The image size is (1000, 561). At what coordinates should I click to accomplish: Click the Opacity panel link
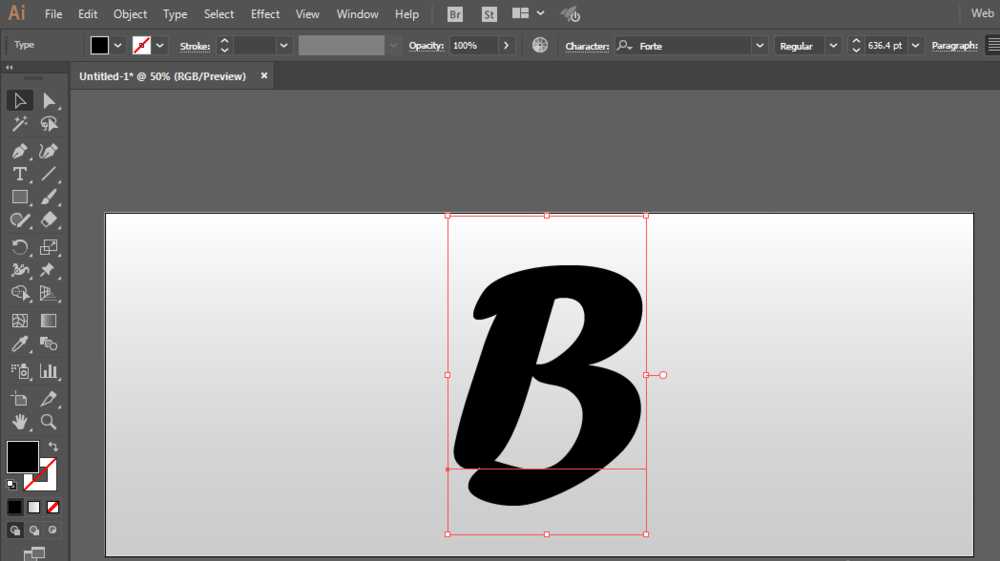[426, 46]
